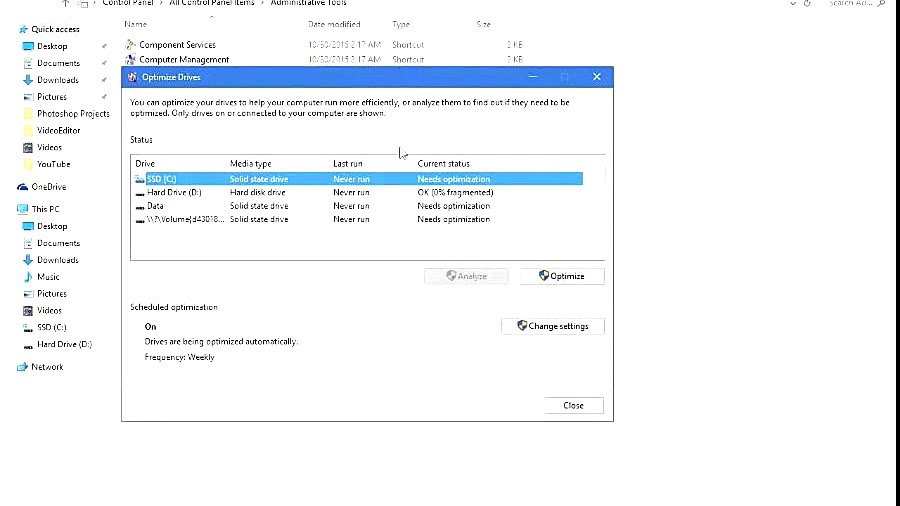Image resolution: width=900 pixels, height=506 pixels.
Task: Open the YouTube folder icon
Action: coord(28,164)
